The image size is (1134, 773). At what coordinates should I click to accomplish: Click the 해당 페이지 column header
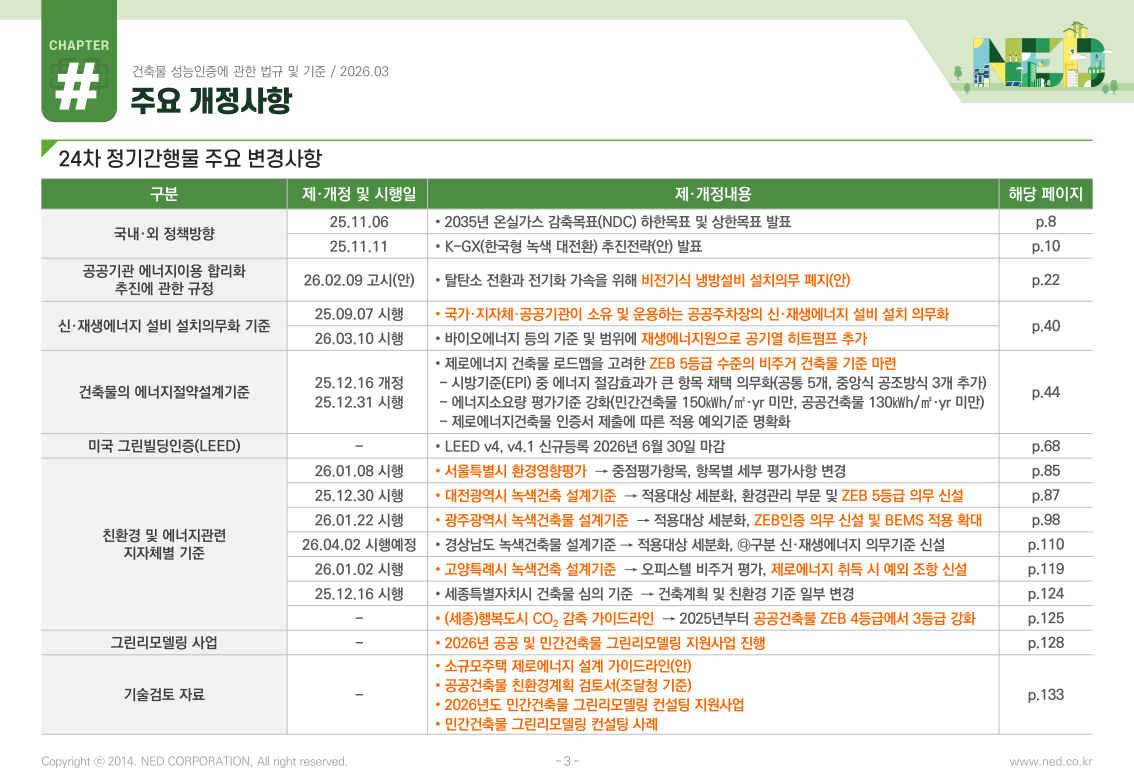click(1046, 194)
